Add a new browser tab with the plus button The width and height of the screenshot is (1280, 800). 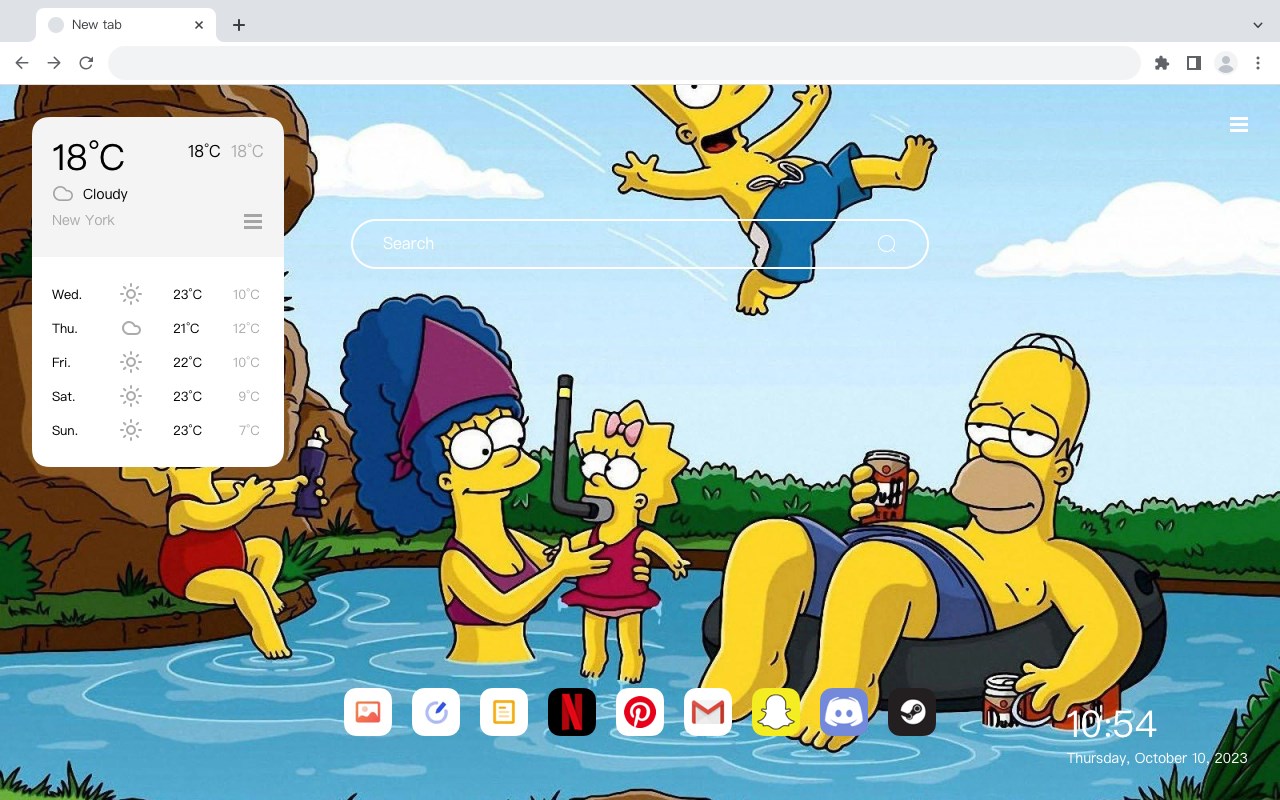(238, 25)
